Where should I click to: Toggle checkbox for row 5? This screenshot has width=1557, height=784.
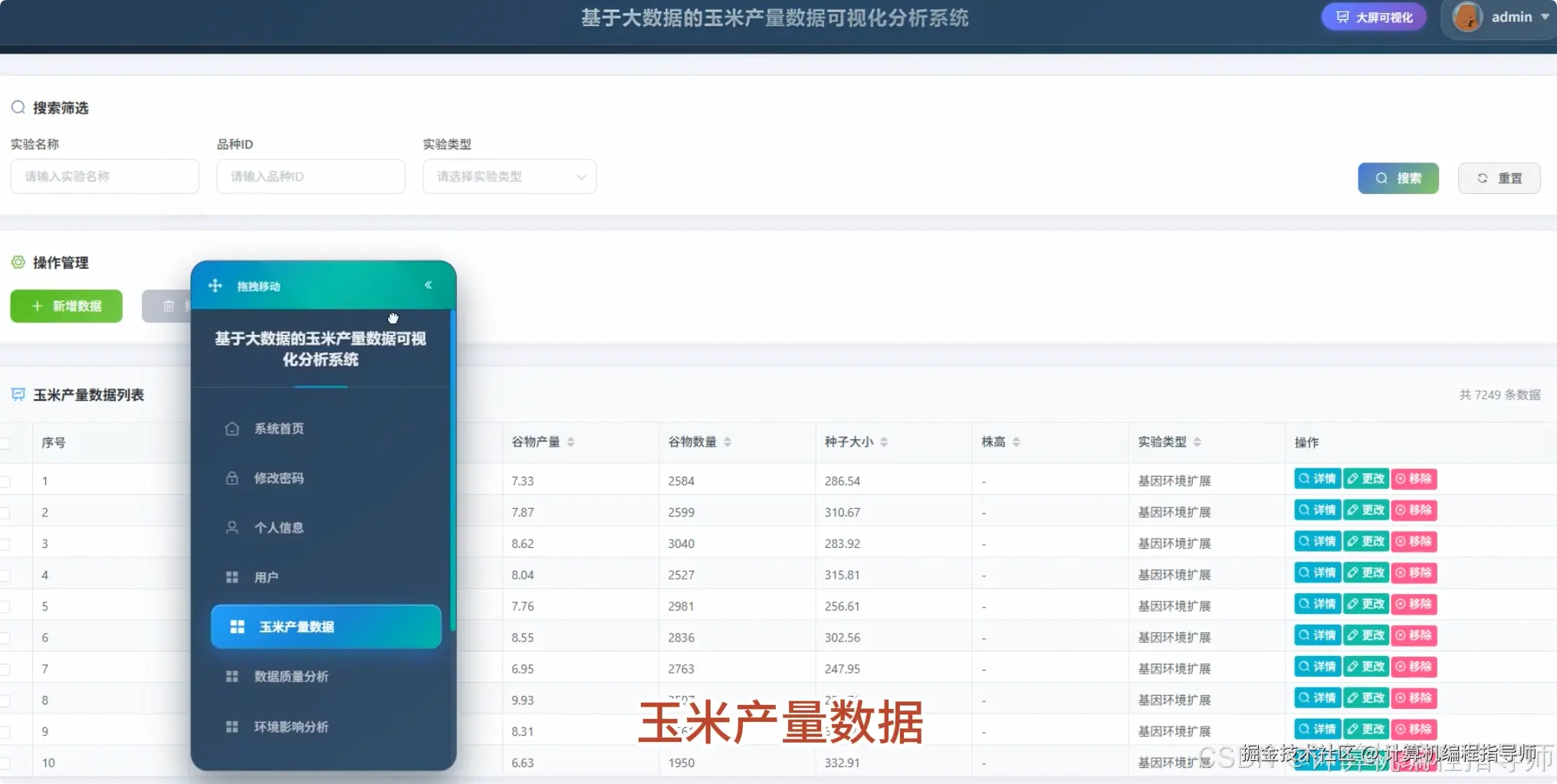pyautogui.click(x=5, y=607)
